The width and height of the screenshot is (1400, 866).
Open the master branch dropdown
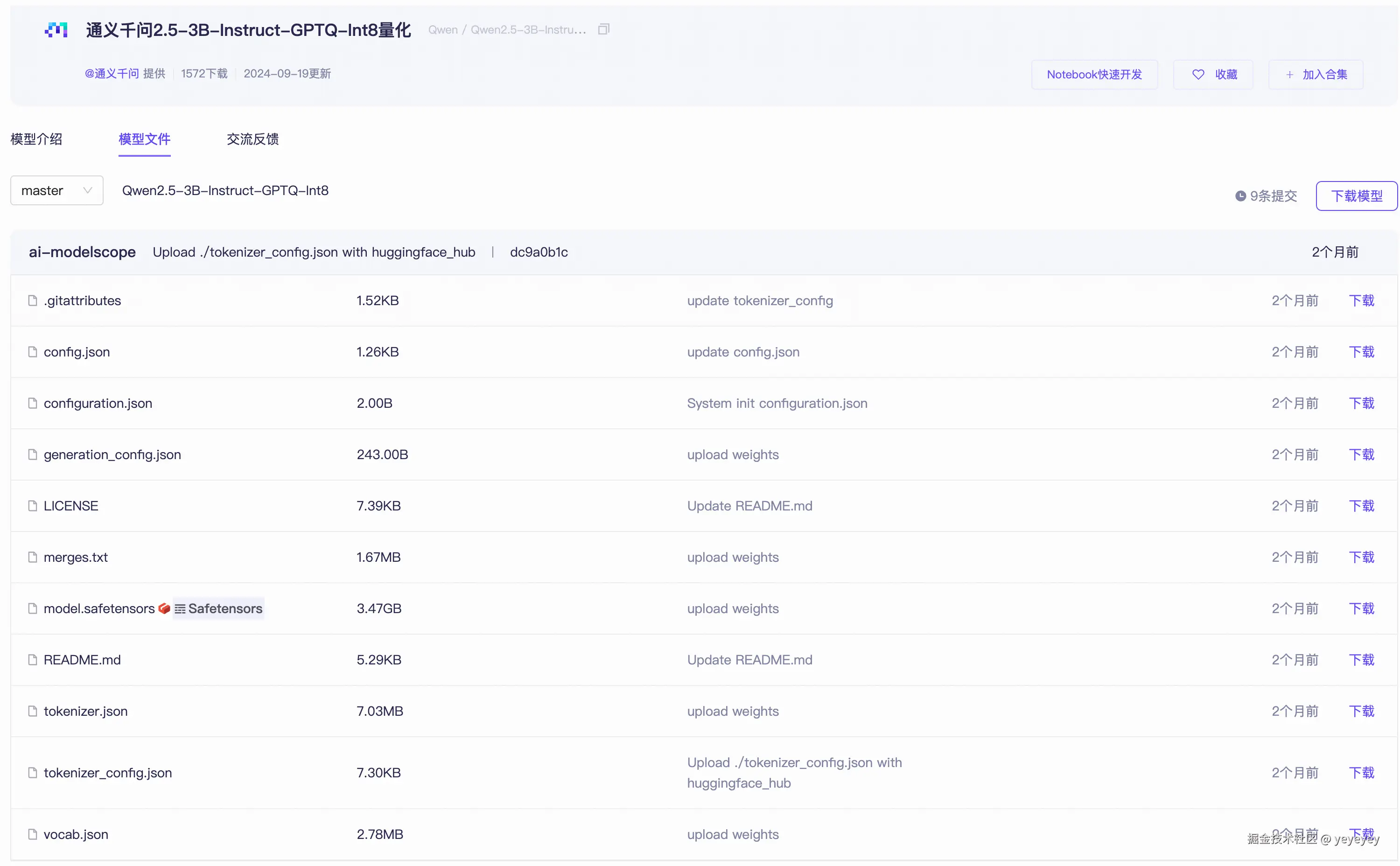57,190
